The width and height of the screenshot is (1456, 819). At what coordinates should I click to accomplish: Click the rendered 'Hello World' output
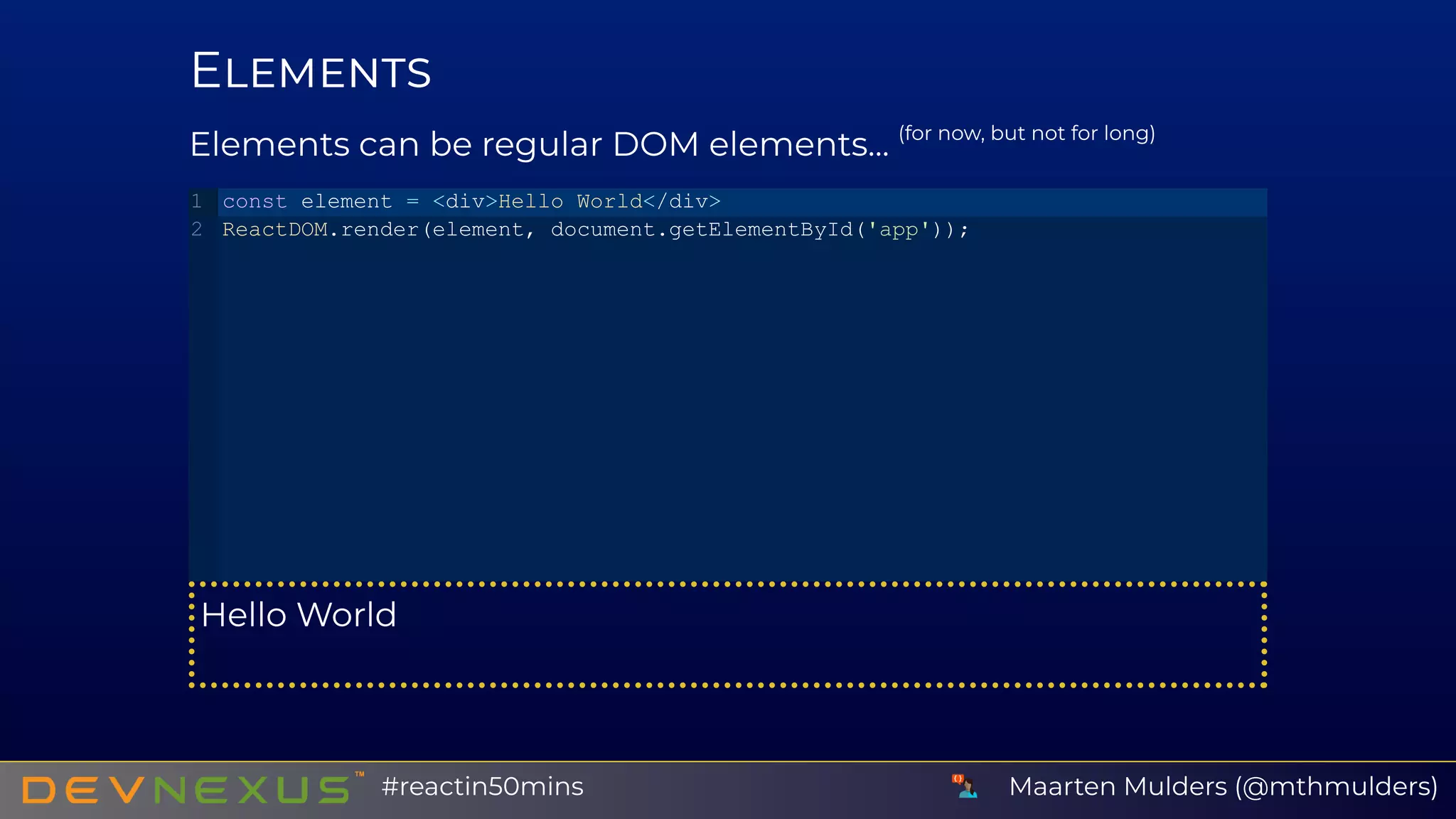299,615
